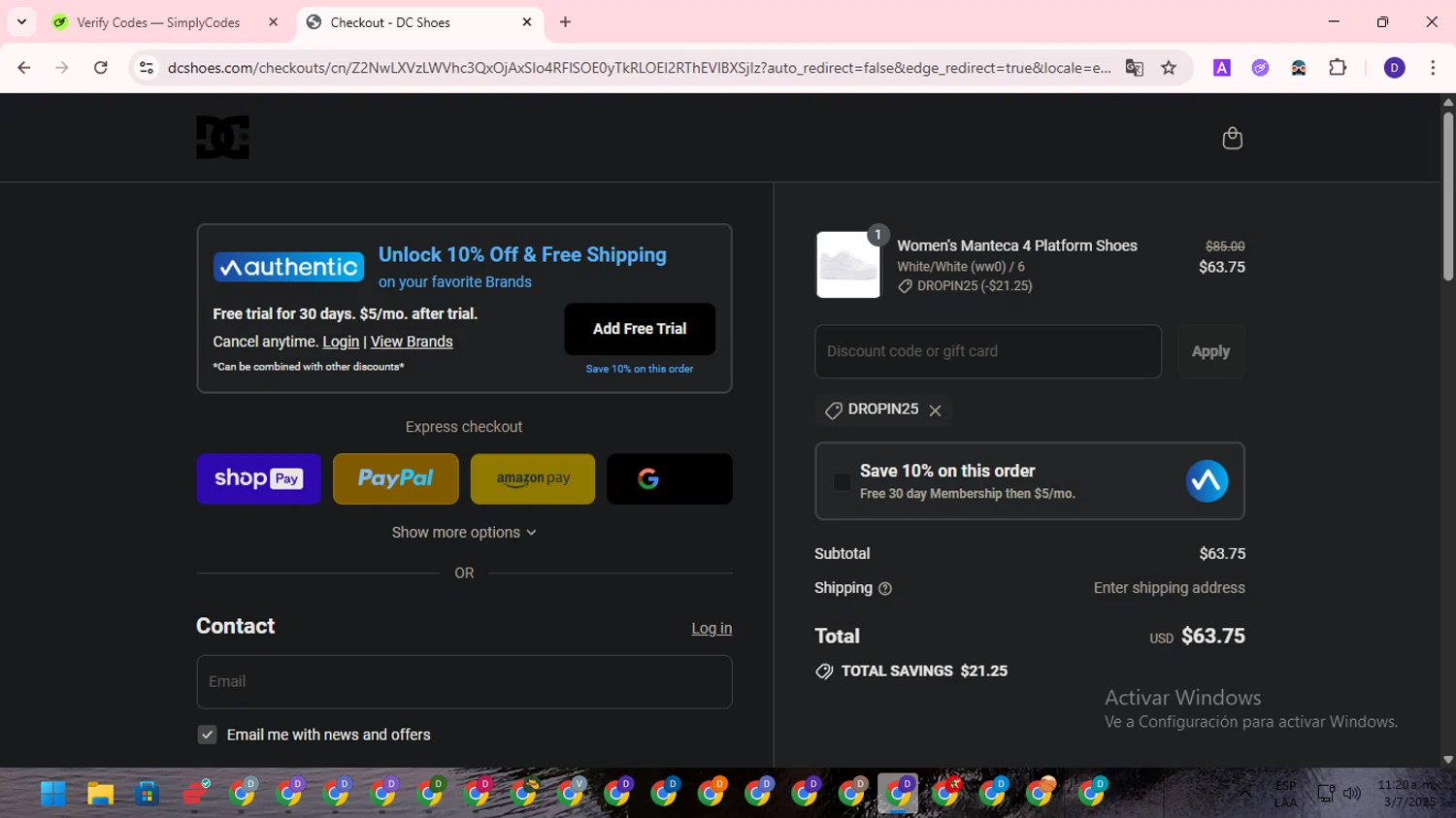Click the Women's Manteca 4 Platform Shoes title
The width and height of the screenshot is (1456, 818).
(x=1017, y=245)
